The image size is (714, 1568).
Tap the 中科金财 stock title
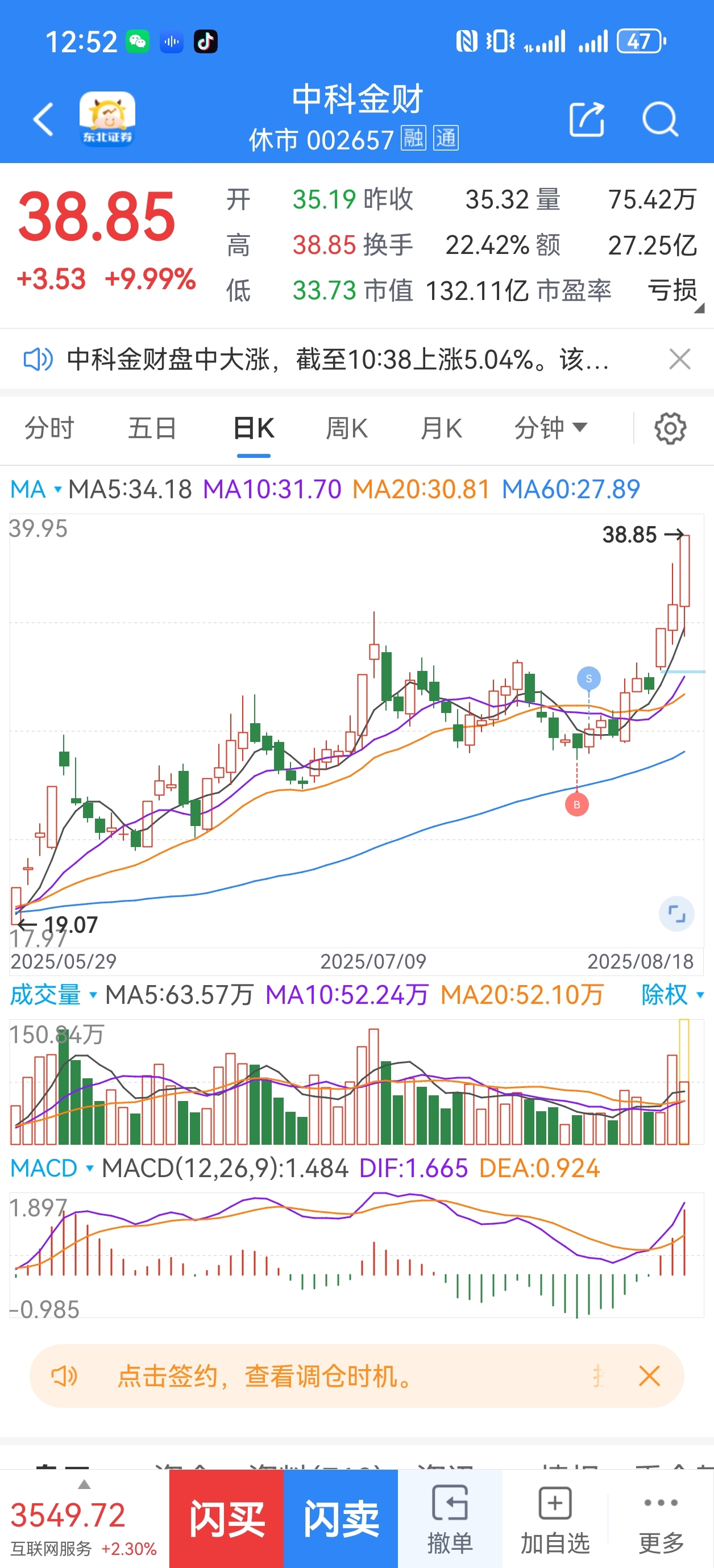(357, 99)
